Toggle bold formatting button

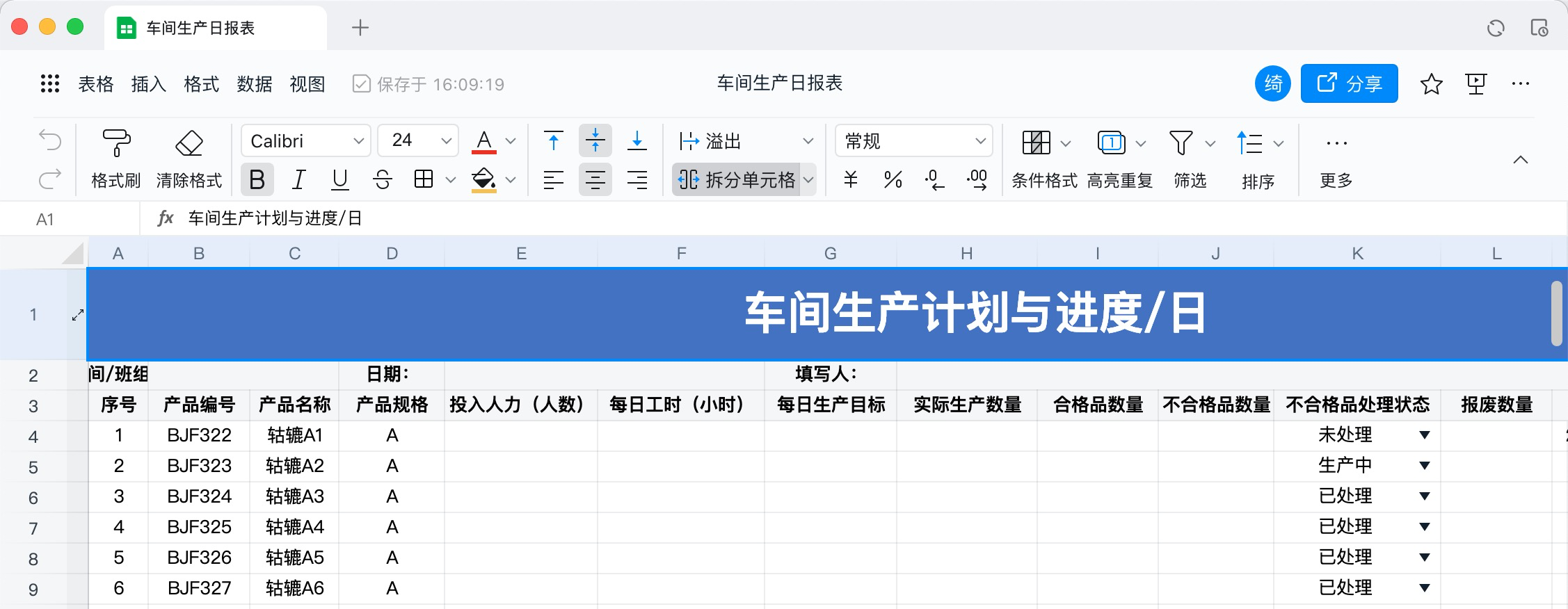point(257,180)
